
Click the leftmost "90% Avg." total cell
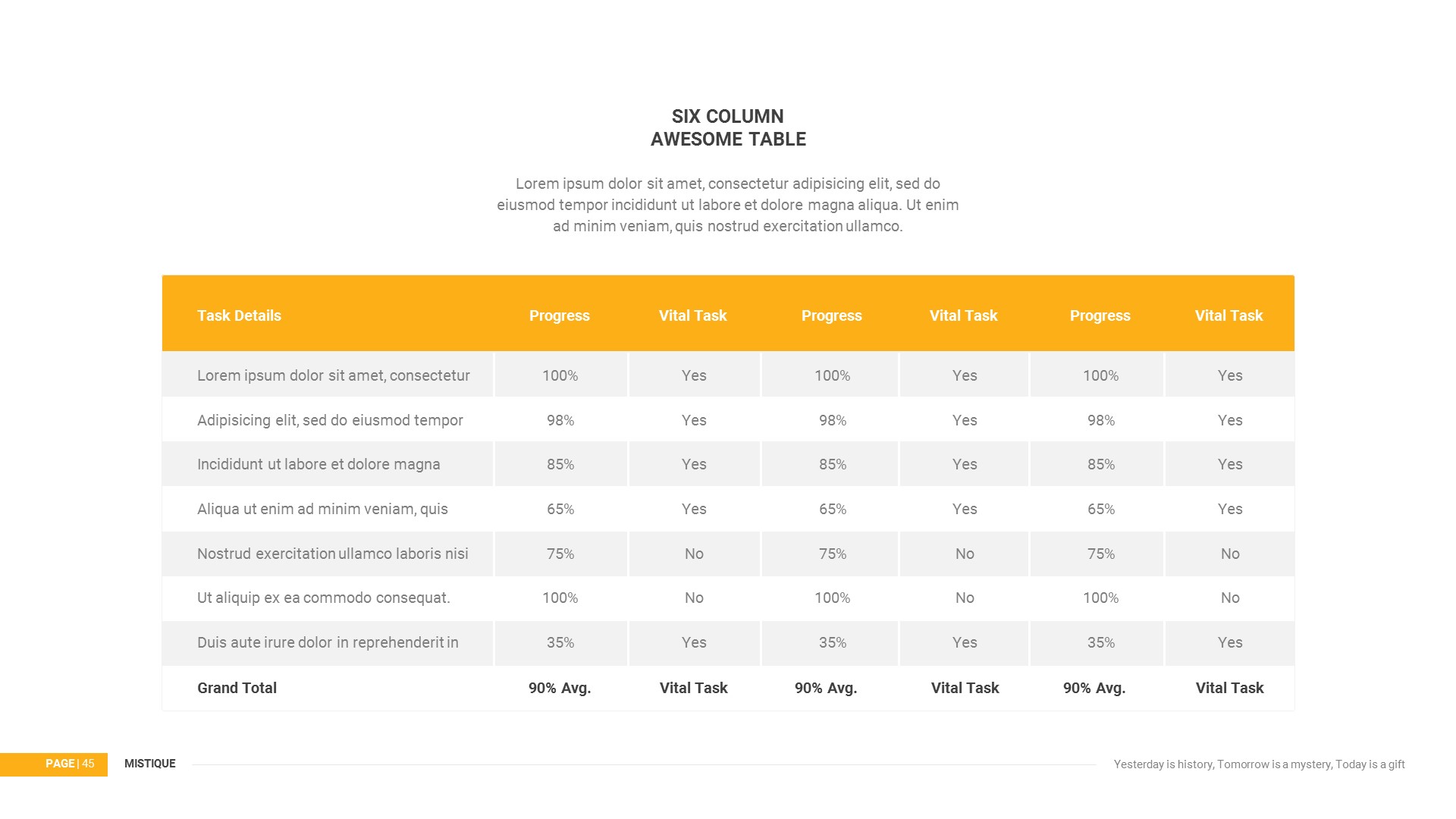pyautogui.click(x=559, y=688)
